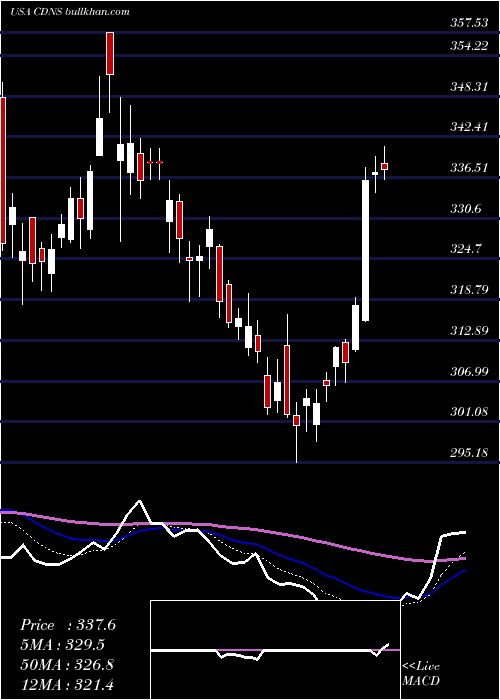The height and width of the screenshot is (700, 500).
Task: Click the Price : 337.6 readout
Action: tap(68, 625)
